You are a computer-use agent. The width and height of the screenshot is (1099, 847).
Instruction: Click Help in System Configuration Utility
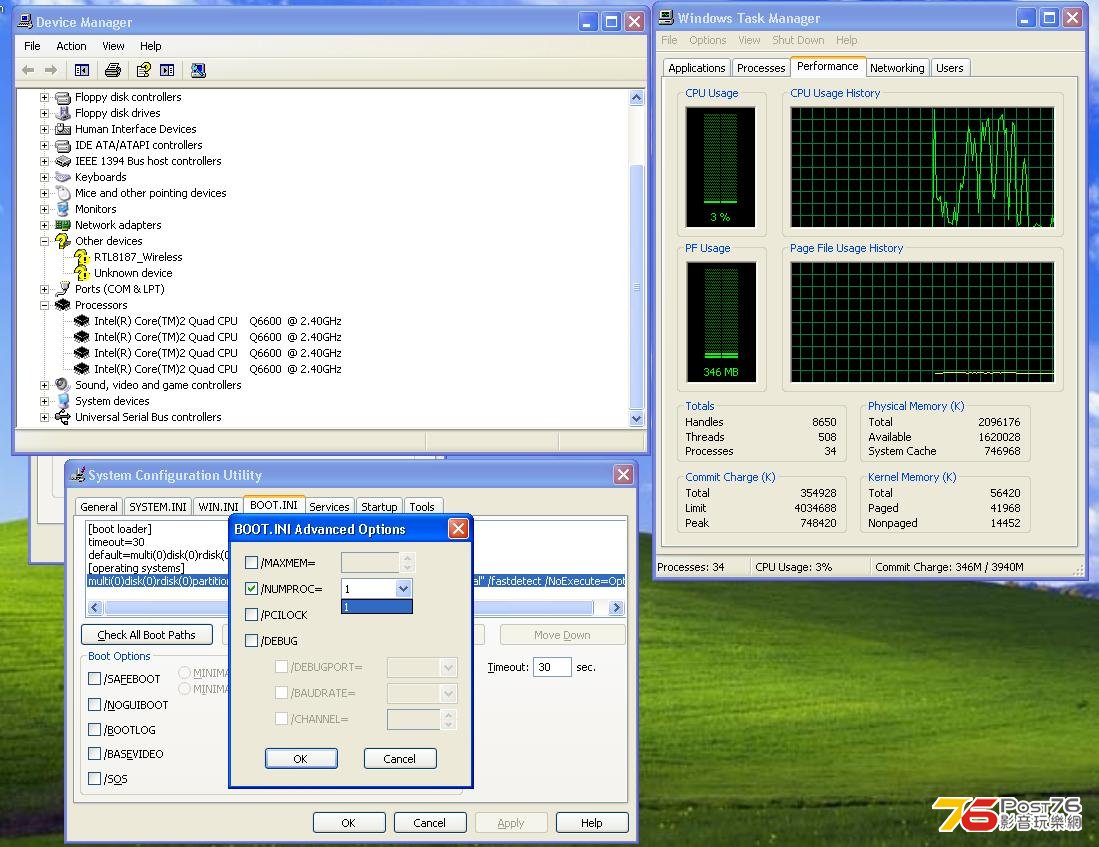click(592, 822)
